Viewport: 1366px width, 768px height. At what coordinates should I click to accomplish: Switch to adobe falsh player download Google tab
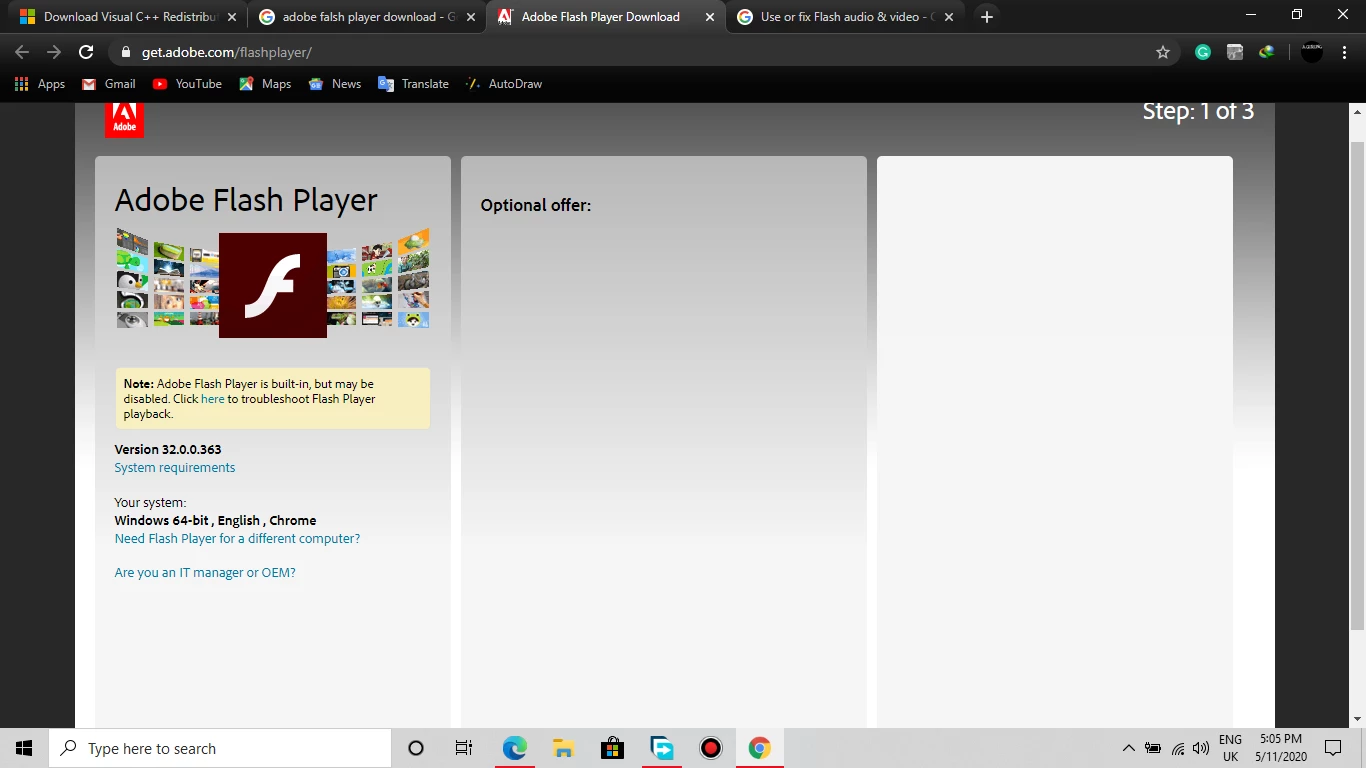tap(367, 17)
